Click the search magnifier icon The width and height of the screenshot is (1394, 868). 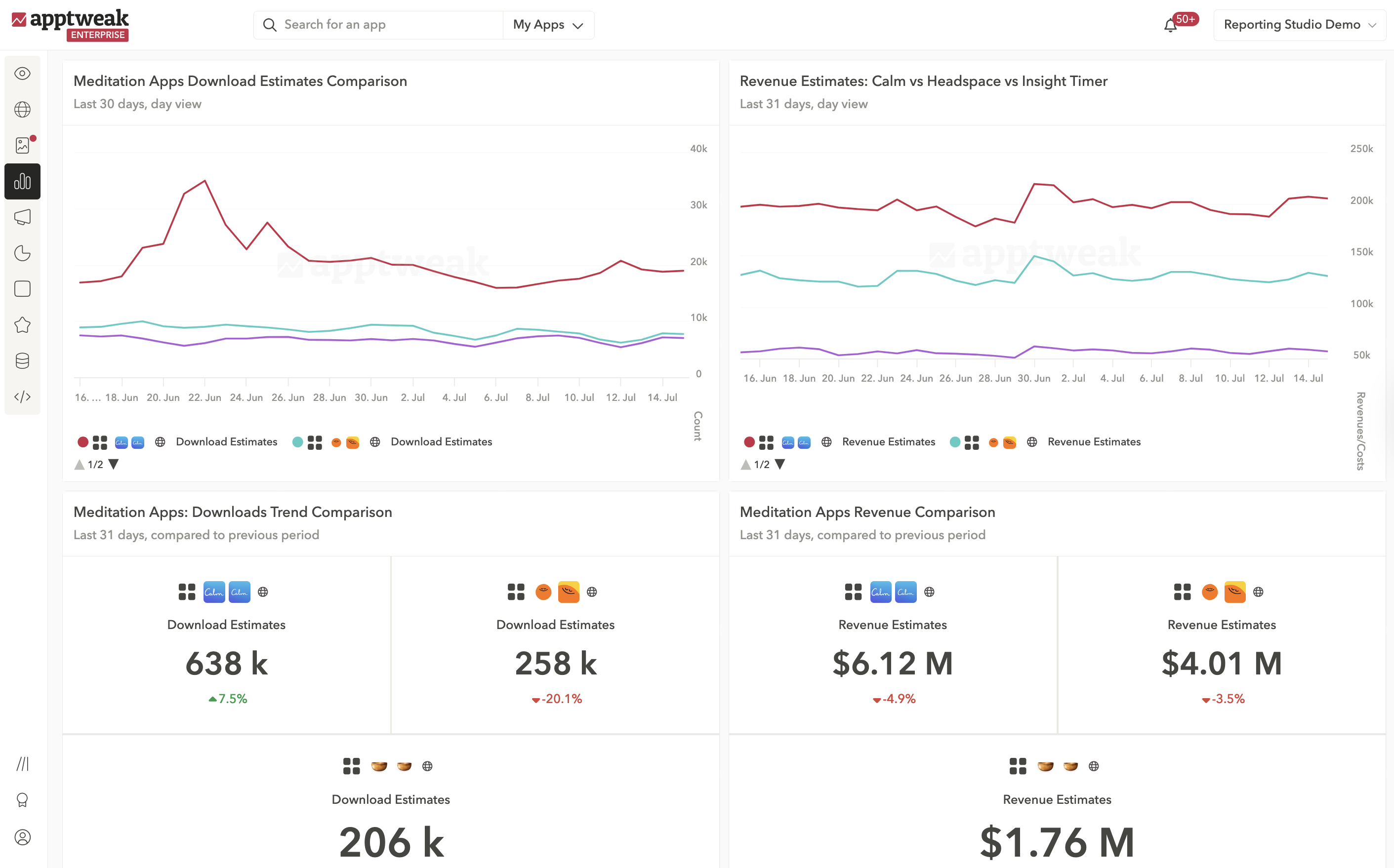[x=269, y=25]
